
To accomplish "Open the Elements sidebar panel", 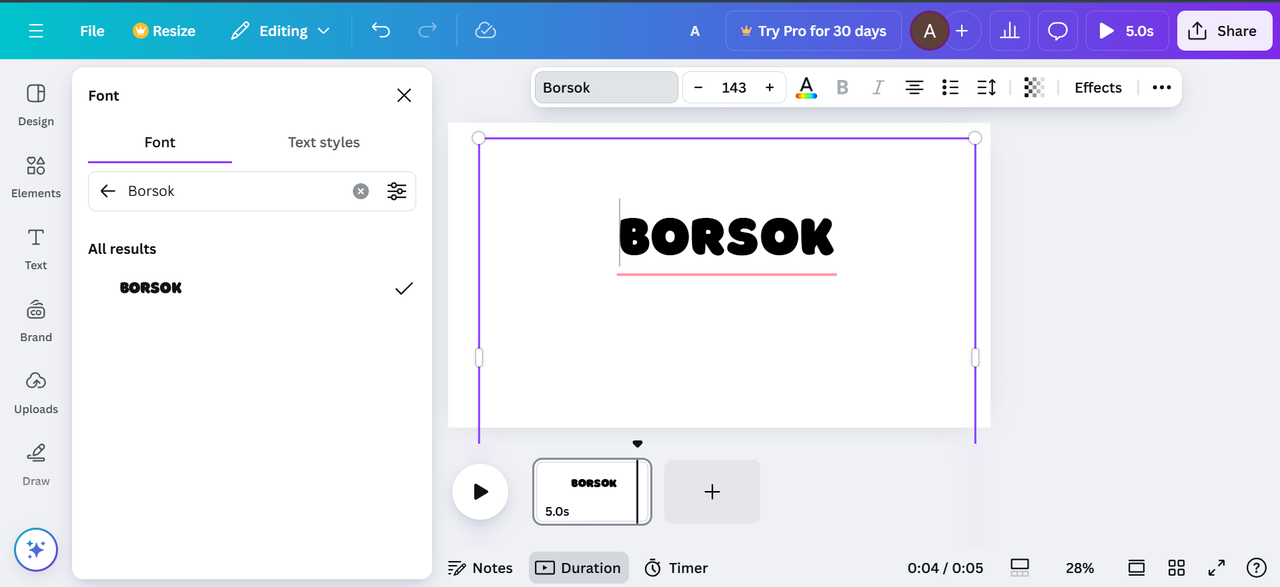I will (36, 177).
